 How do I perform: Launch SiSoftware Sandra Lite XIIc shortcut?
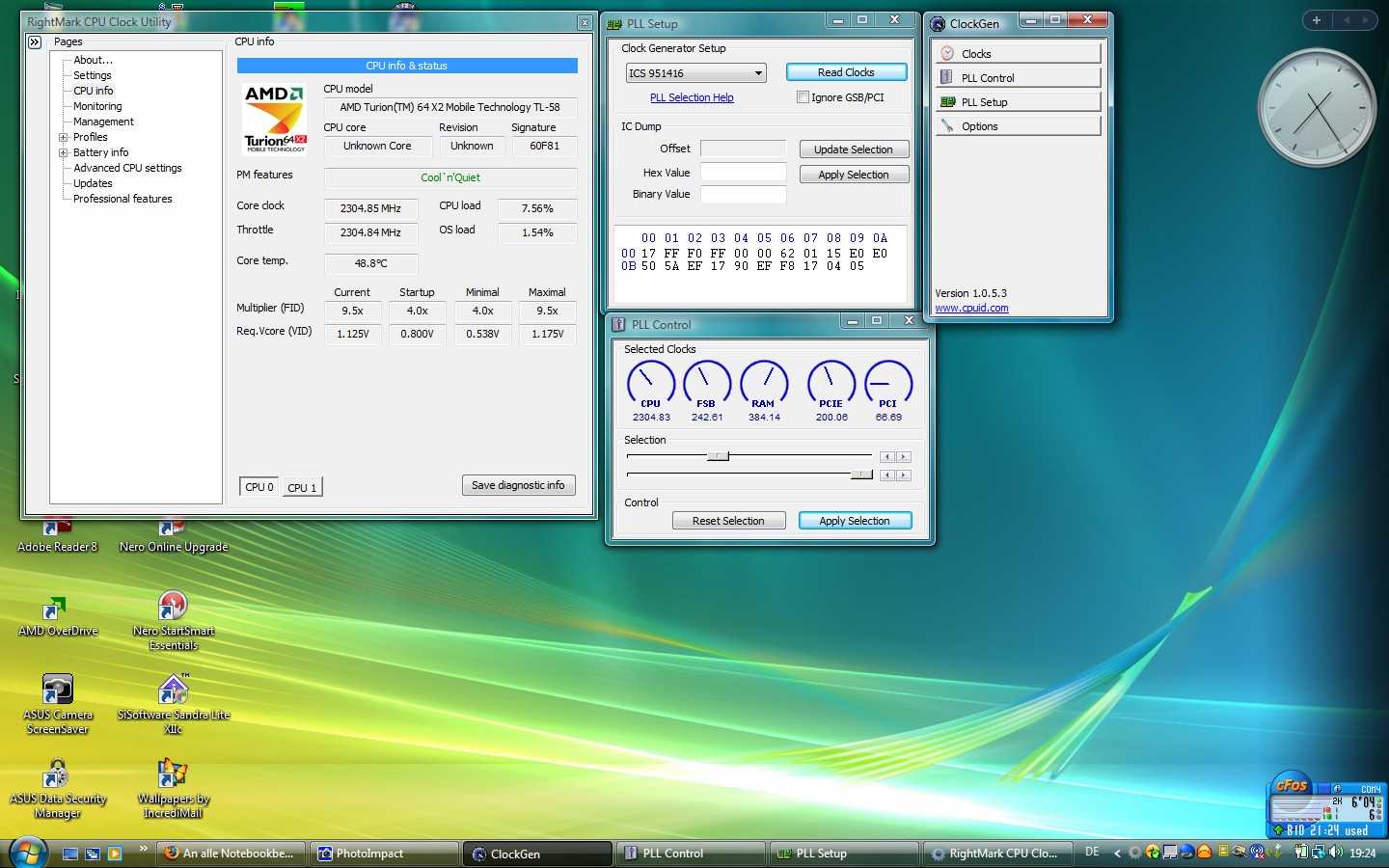pyautogui.click(x=174, y=704)
